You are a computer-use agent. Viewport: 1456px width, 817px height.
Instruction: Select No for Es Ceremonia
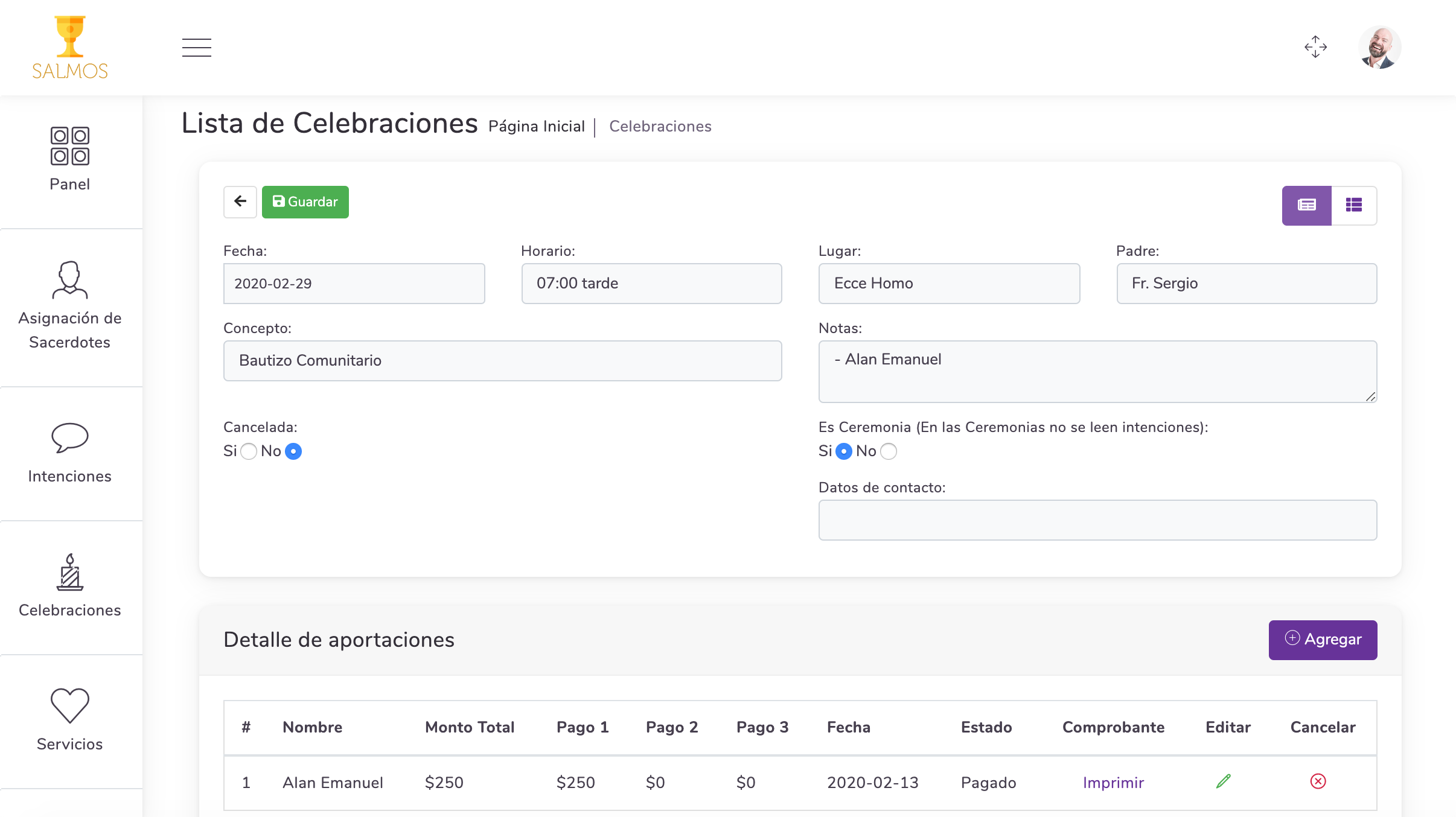(x=889, y=451)
